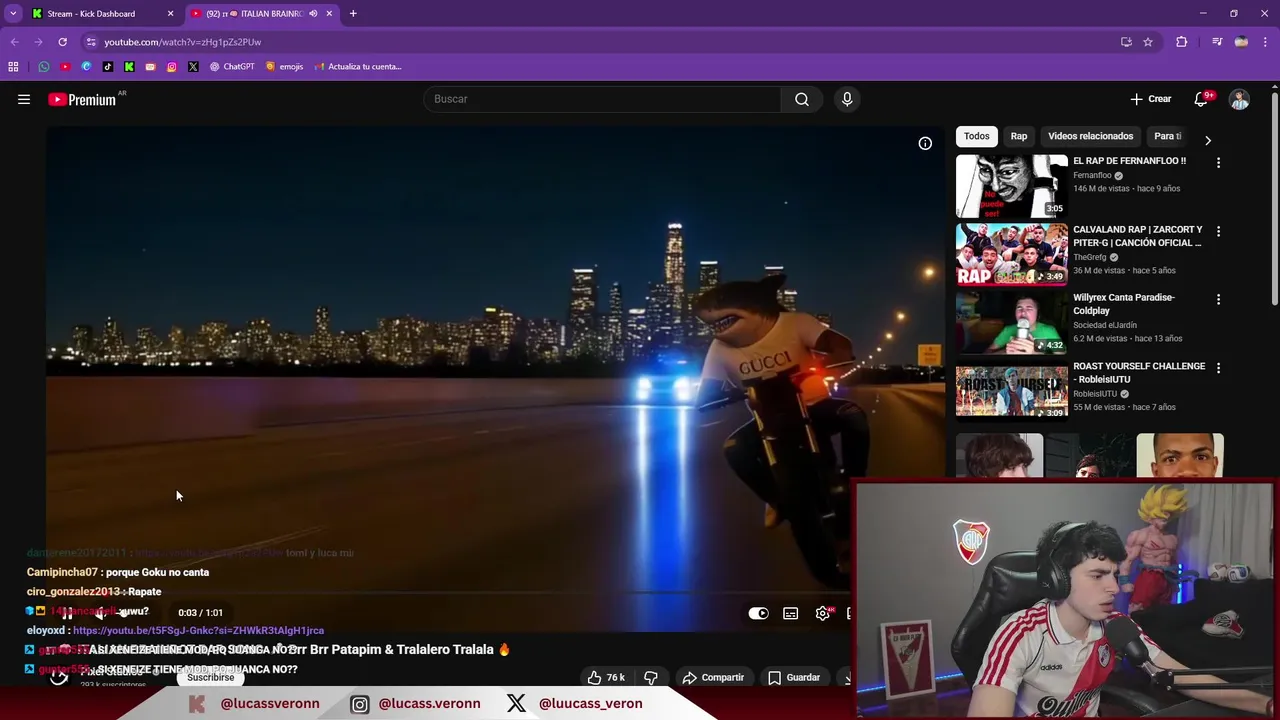The height and width of the screenshot is (720, 1280).
Task: Open Instagram bookmark icon
Action: [172, 67]
